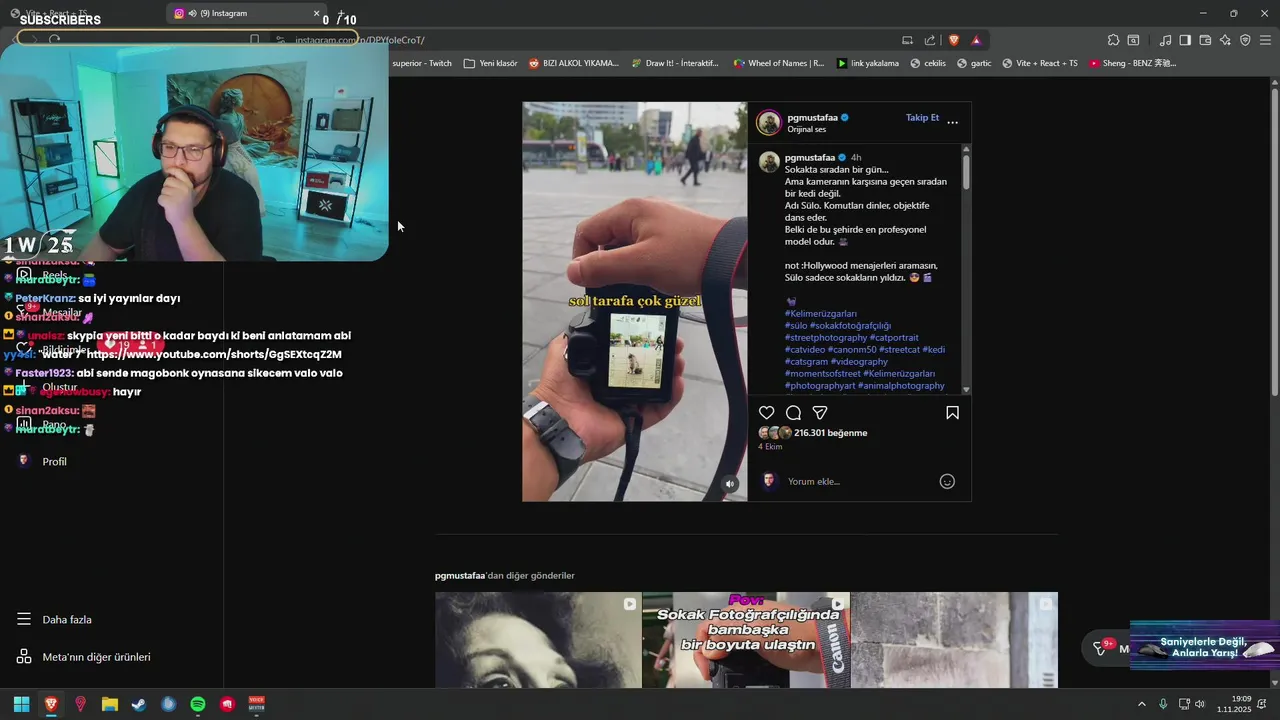
Task: Open pgmustafaa username in the post header
Action: (x=812, y=117)
